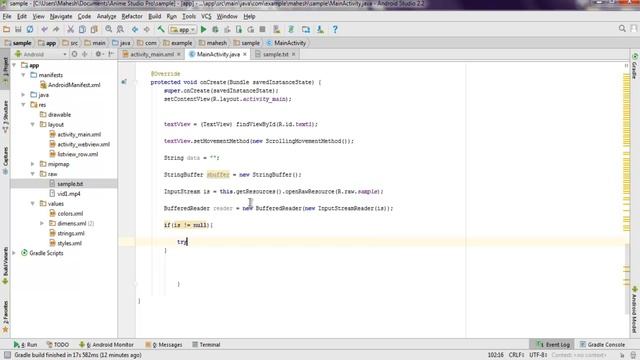Open the Run menu
Image resolution: width=640 pixels, height=360 pixels.
171,16
